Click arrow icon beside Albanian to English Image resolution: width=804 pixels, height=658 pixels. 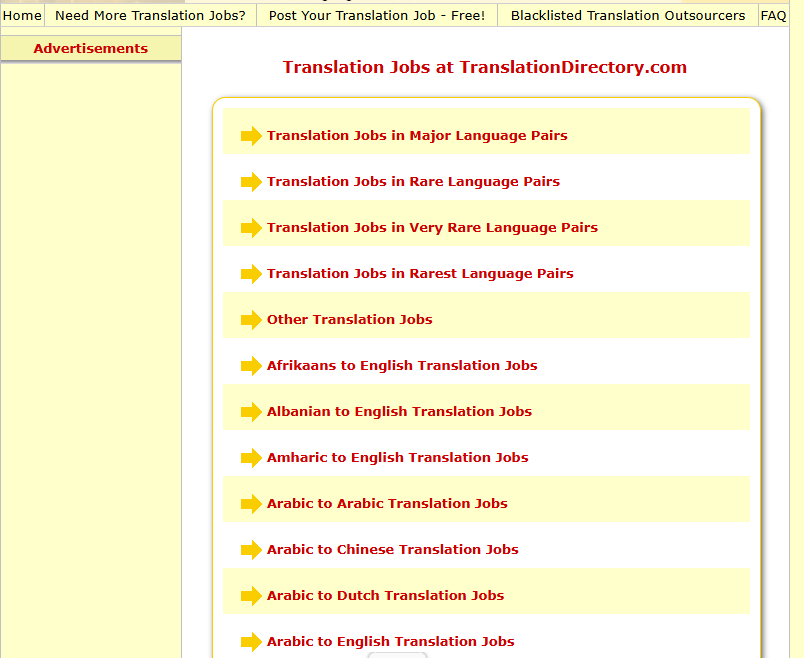(251, 412)
